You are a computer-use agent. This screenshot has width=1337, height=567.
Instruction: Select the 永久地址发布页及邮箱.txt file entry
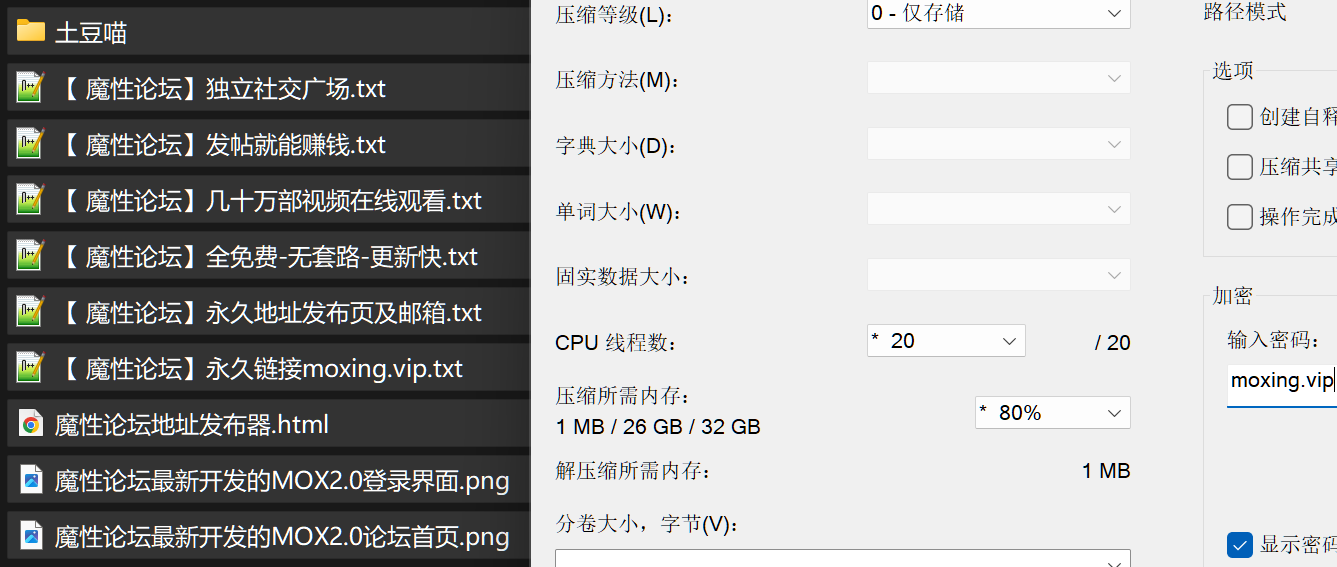[265, 312]
